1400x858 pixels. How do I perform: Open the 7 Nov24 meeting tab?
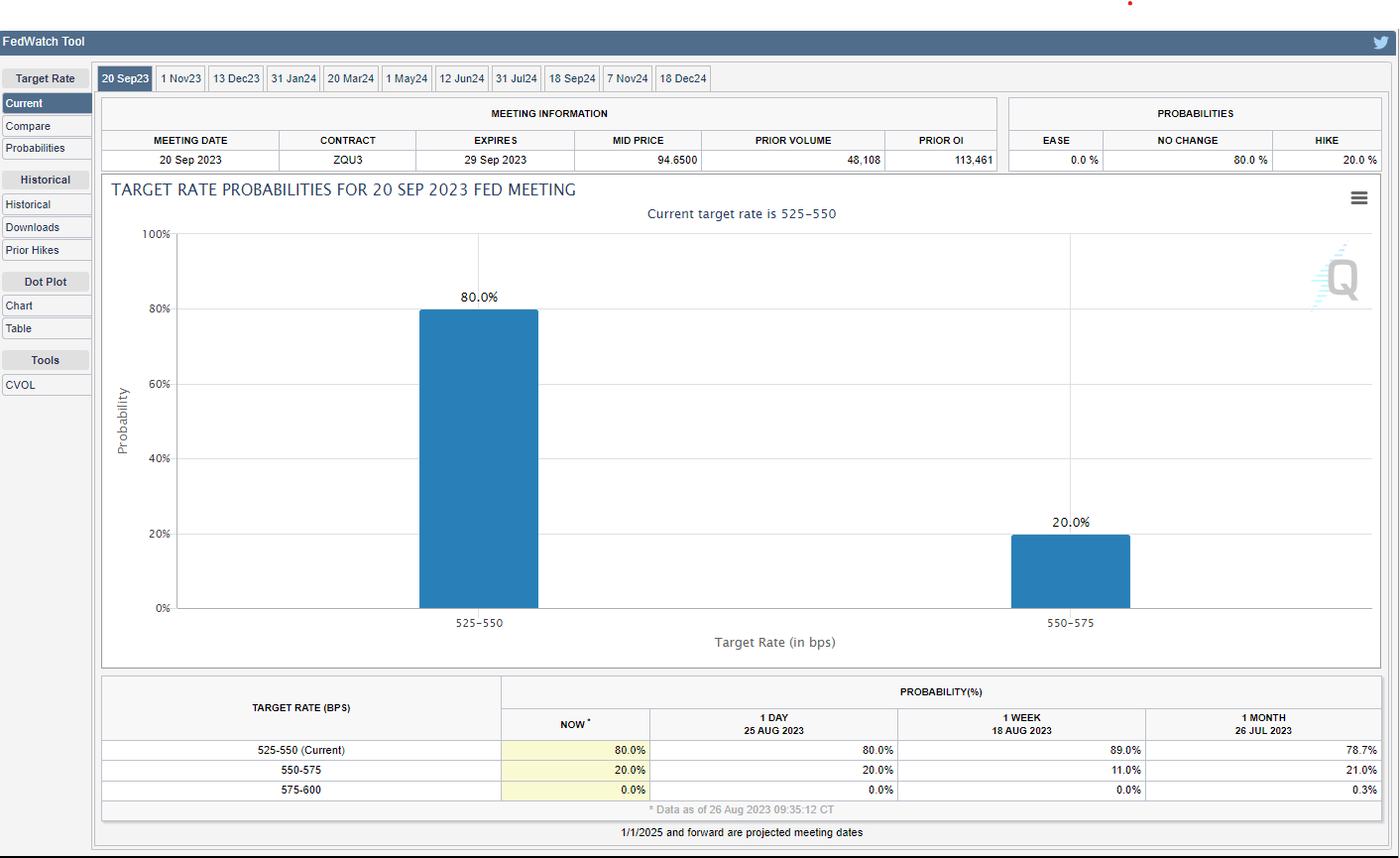628,78
